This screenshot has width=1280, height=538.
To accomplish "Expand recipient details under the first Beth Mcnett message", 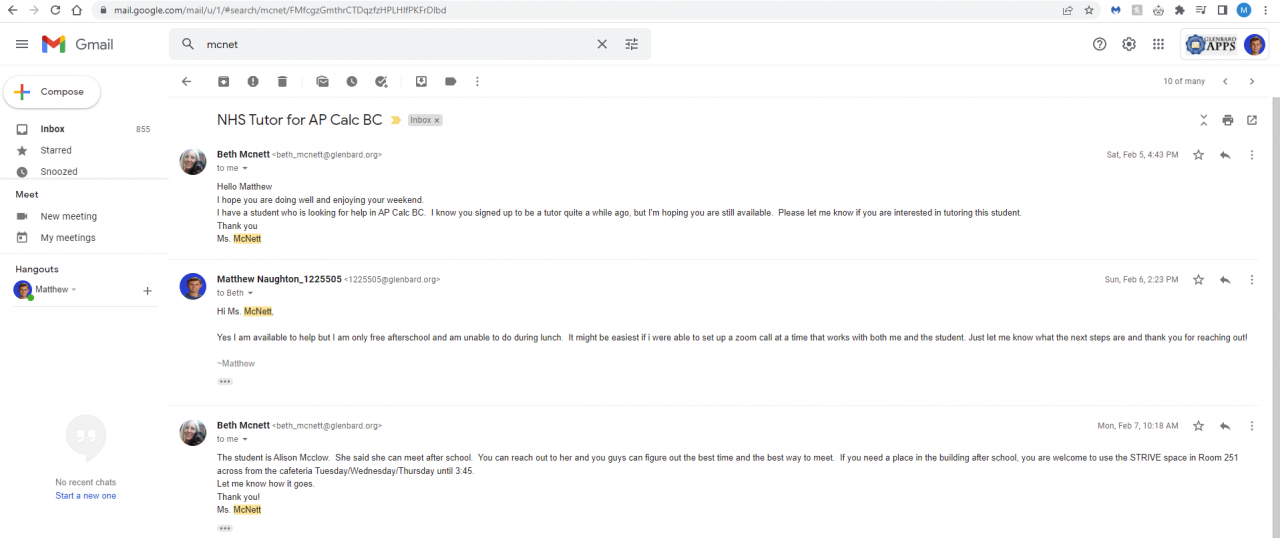I will click(245, 168).
